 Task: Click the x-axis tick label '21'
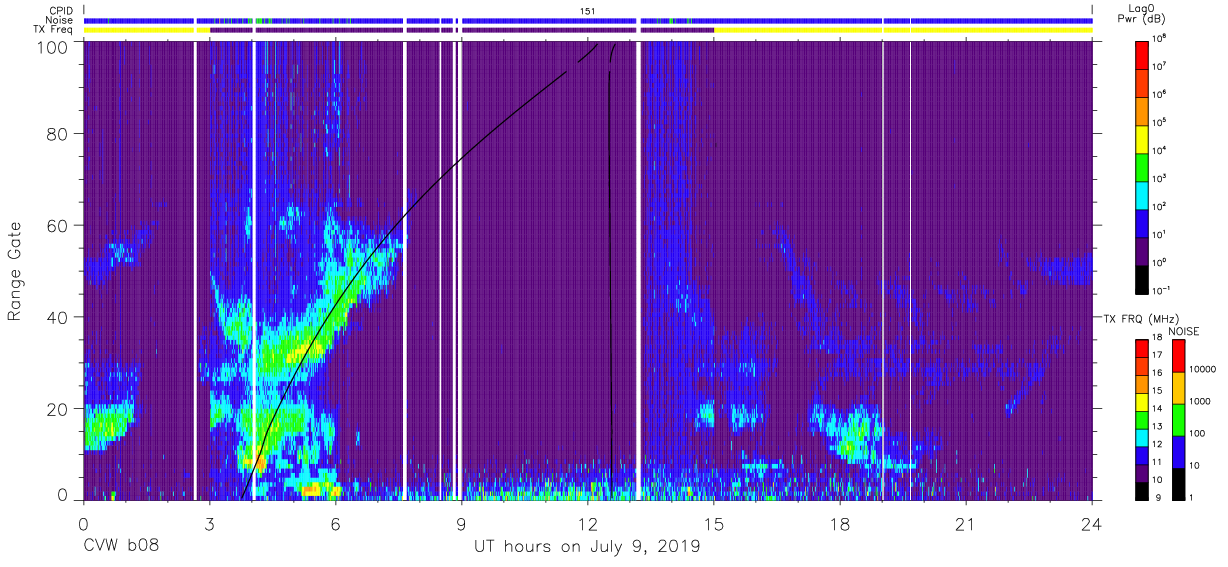[x=966, y=524]
